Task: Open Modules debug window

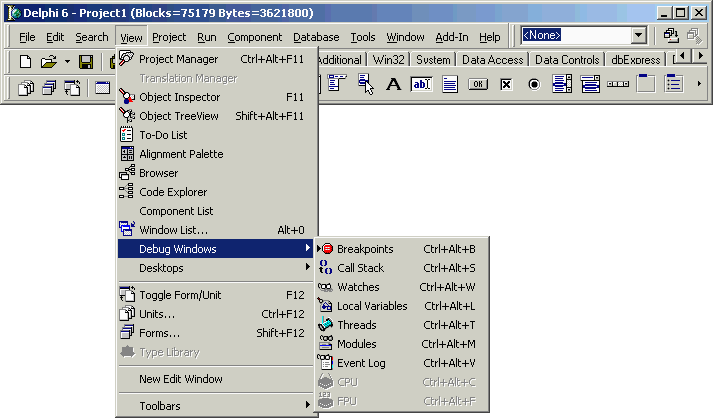Action: pos(402,344)
